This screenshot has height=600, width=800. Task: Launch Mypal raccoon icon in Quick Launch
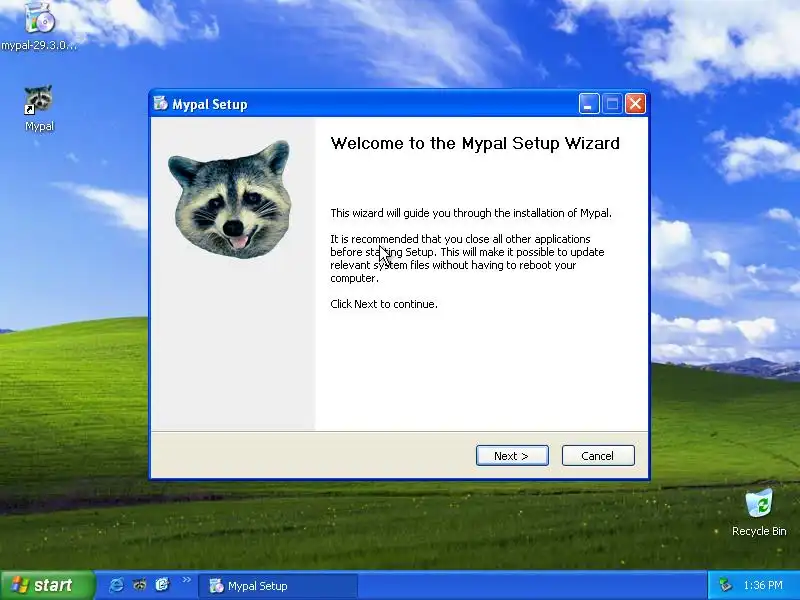coord(139,585)
